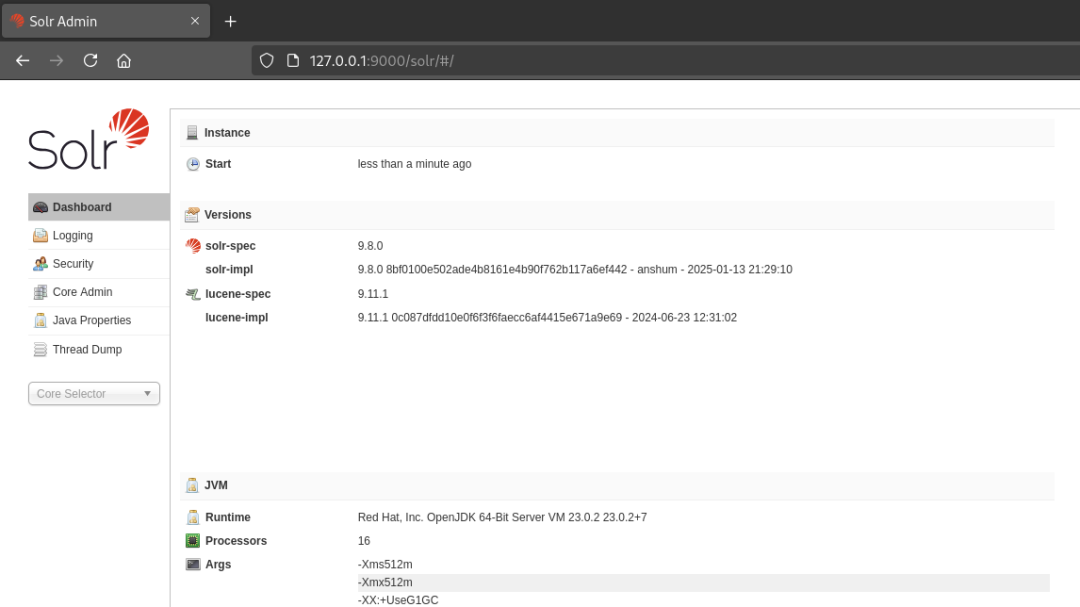The image size is (1080, 607).
Task: Go back in browser history
Action: (23, 61)
